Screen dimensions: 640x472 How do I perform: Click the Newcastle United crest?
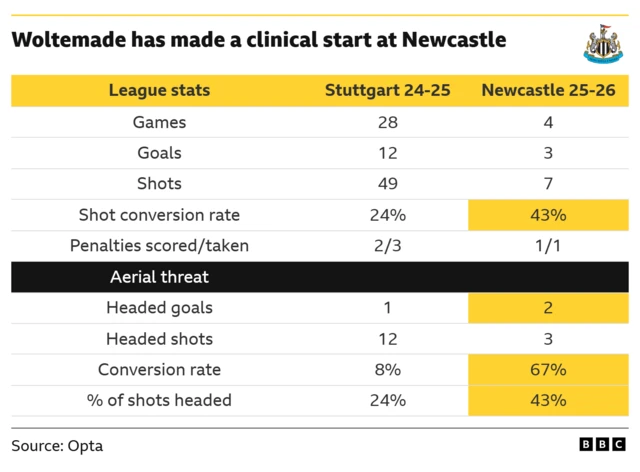click(x=603, y=45)
